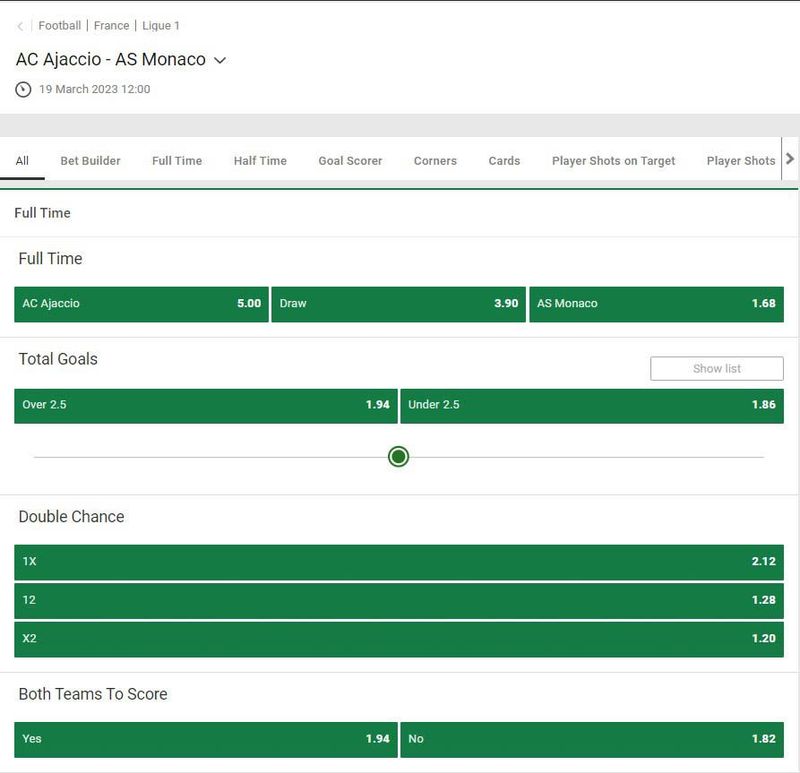
Task: Choose Double Chance 1X at 2.12
Action: click(x=399, y=562)
